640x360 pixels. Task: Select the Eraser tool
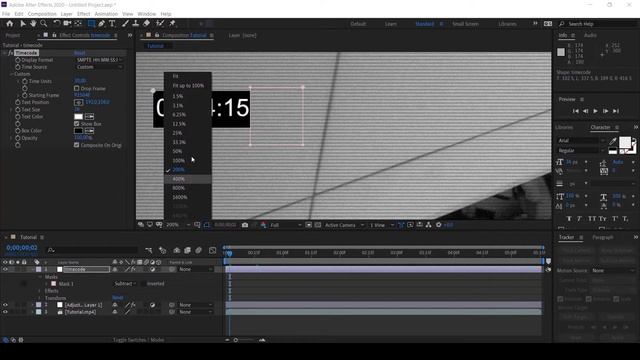(146, 24)
